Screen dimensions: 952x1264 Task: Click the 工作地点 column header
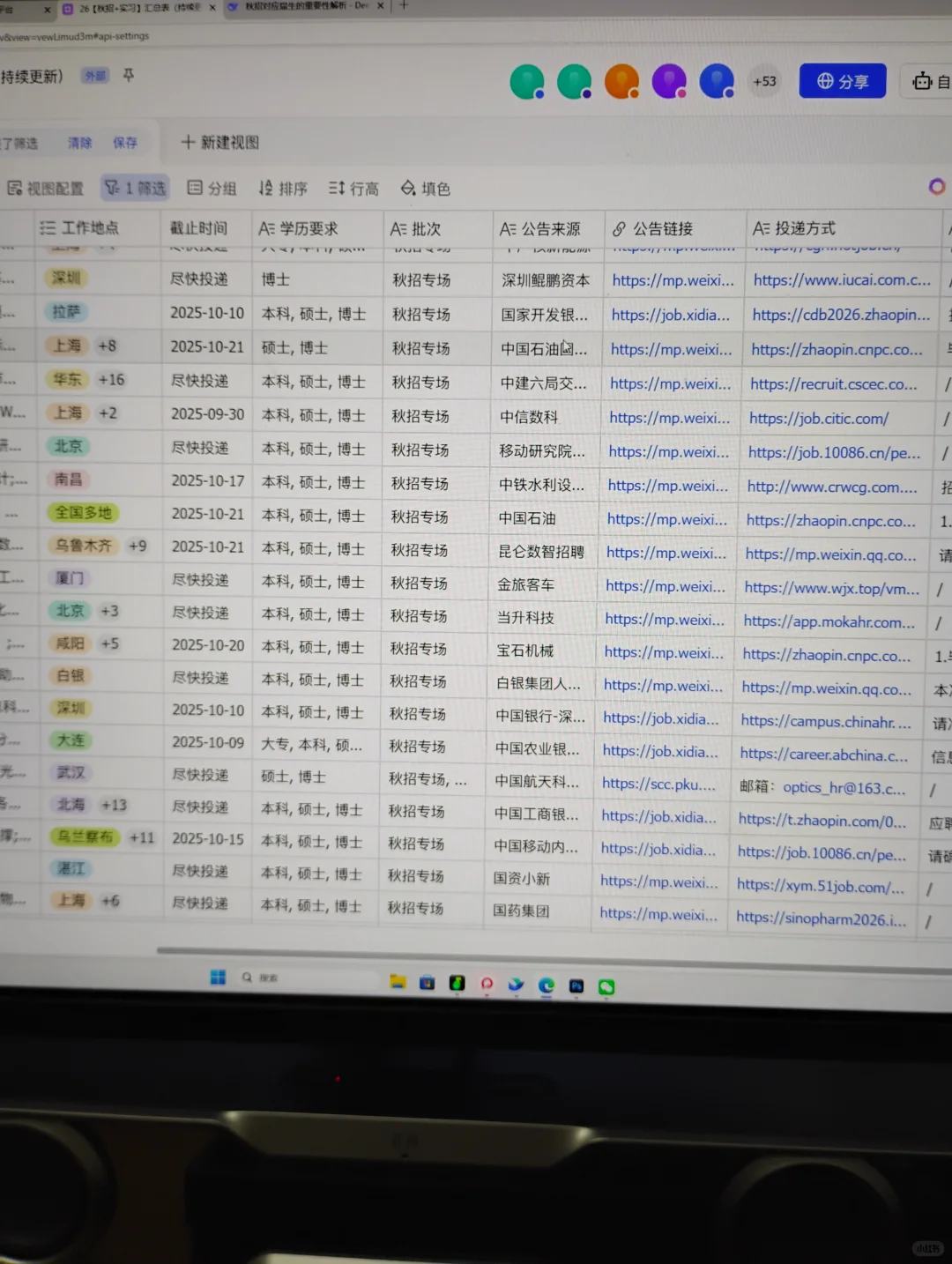point(99,227)
